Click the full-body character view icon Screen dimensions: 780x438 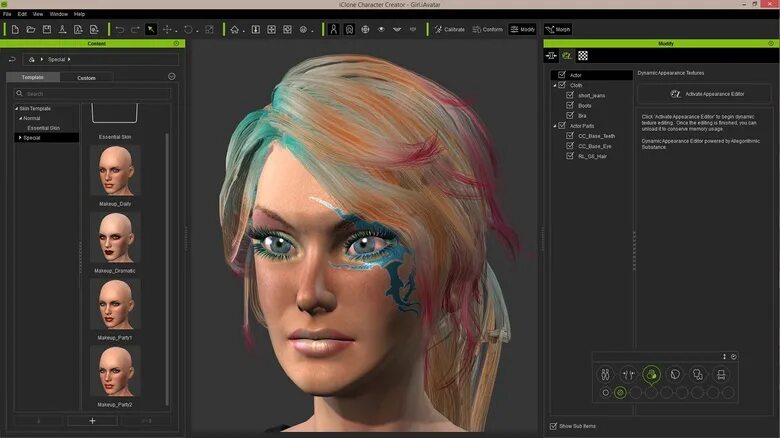[333, 30]
